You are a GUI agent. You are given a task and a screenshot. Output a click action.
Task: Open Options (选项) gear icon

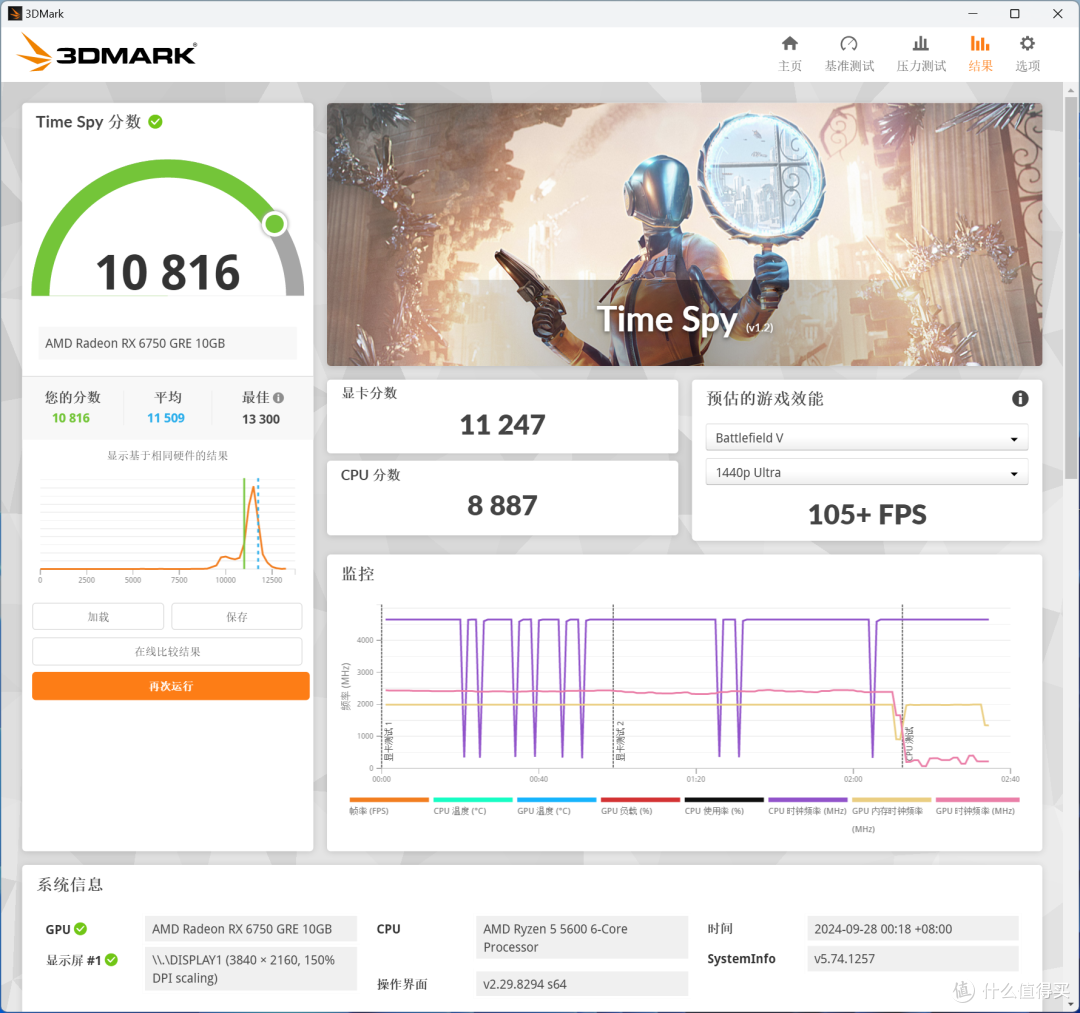(x=1027, y=44)
